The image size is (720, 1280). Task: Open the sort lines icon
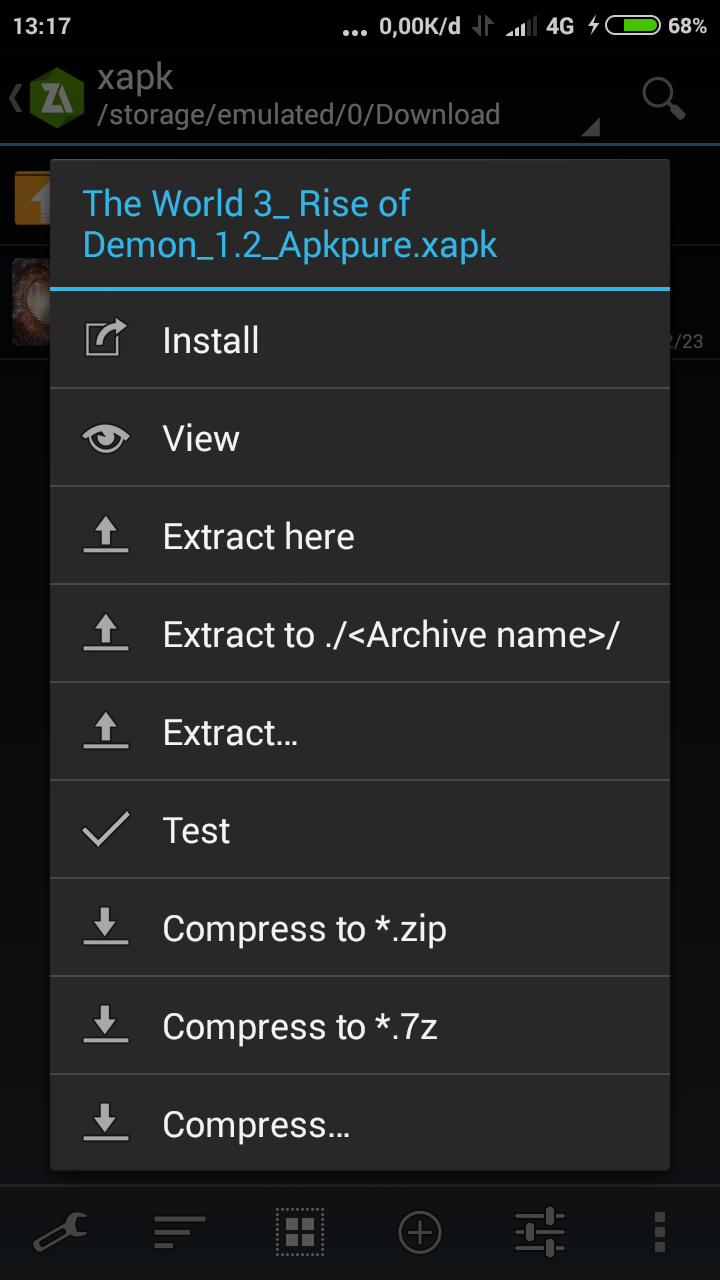point(180,1232)
